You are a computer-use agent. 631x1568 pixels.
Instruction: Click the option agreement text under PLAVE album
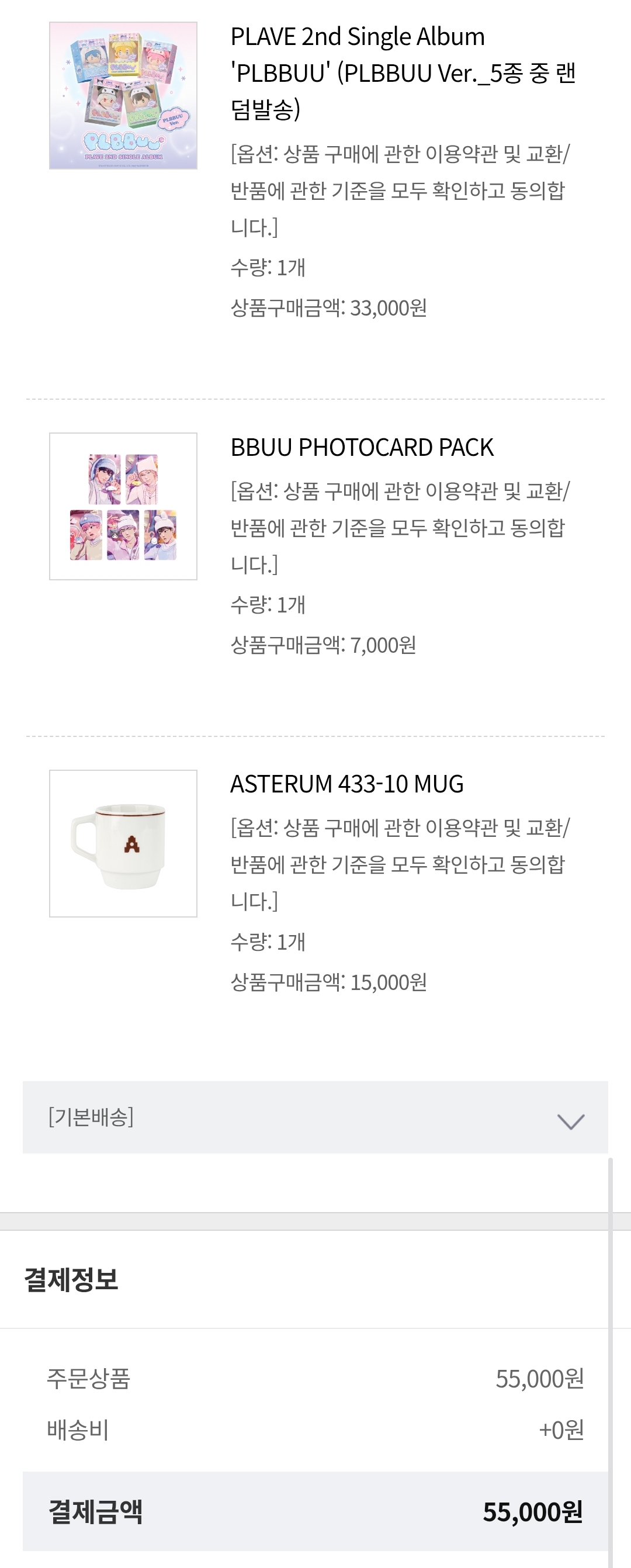click(x=398, y=191)
